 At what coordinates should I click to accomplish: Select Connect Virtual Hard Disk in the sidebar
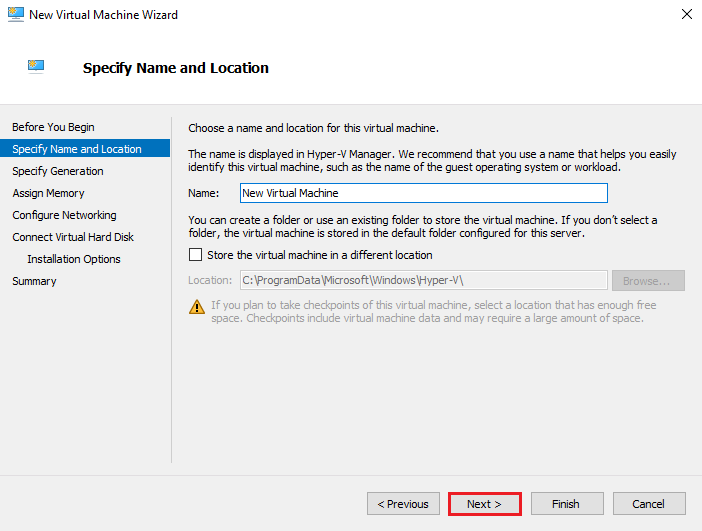coord(73,237)
